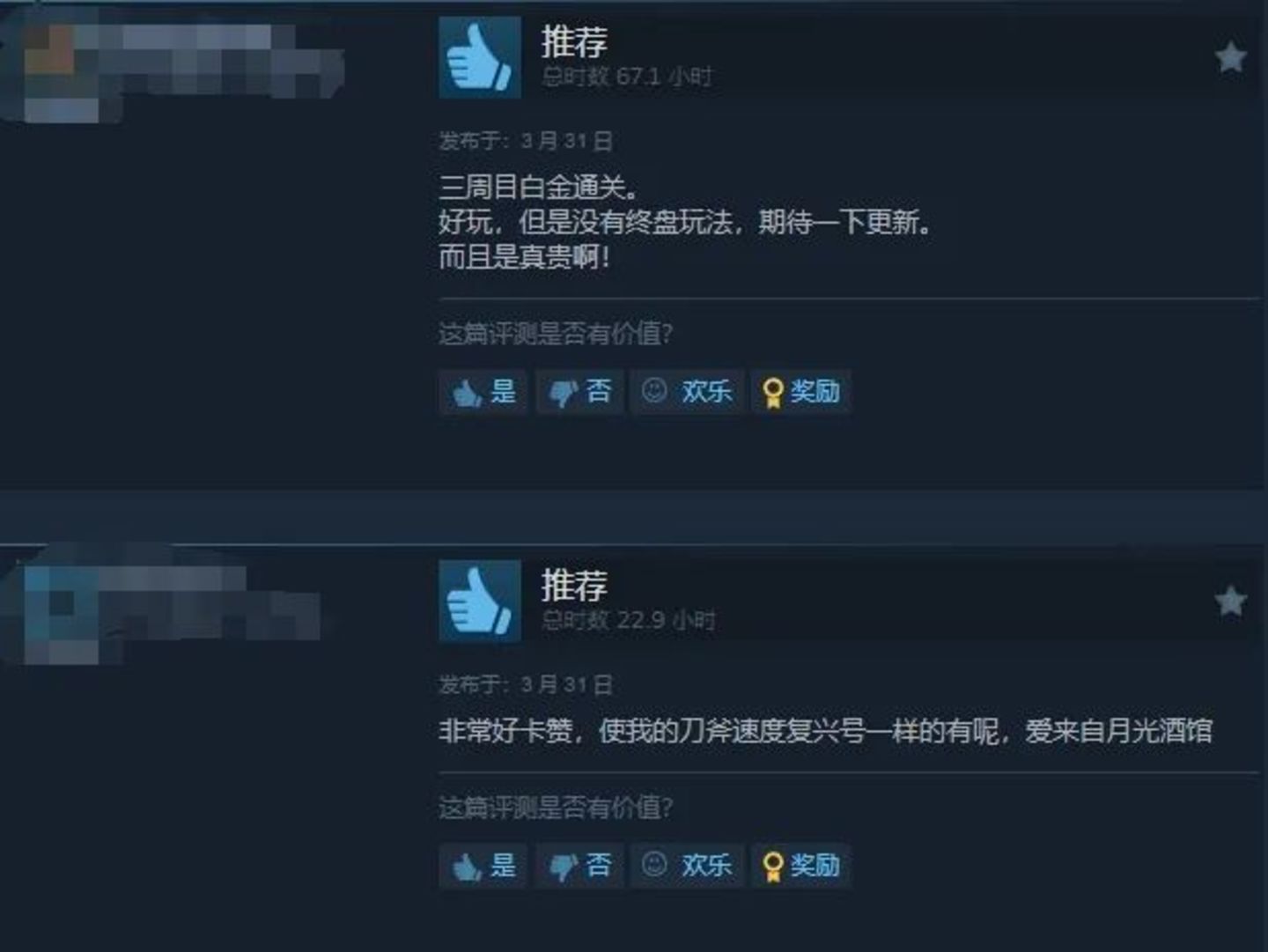
Task: Click the star icon on the first review
Action: pyautogui.click(x=1230, y=58)
